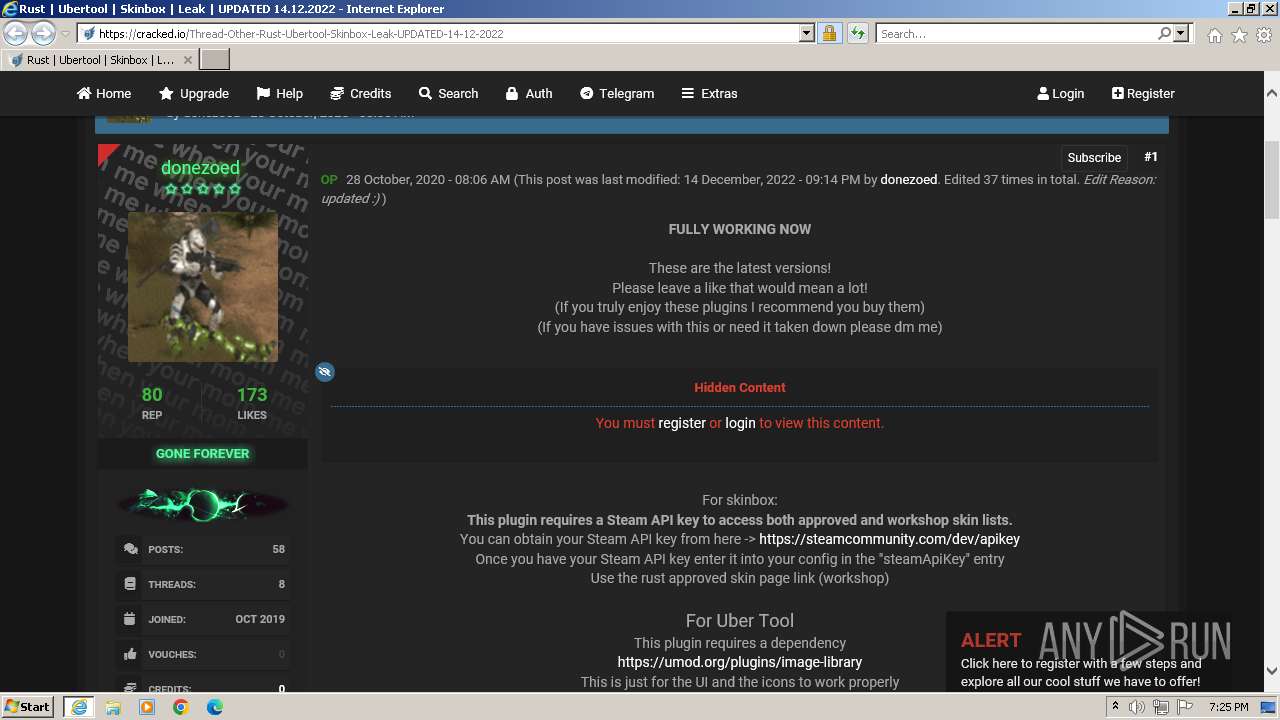This screenshot has width=1280, height=720.
Task: Click the search magnifier icon in IE search box
Action: tap(1164, 33)
